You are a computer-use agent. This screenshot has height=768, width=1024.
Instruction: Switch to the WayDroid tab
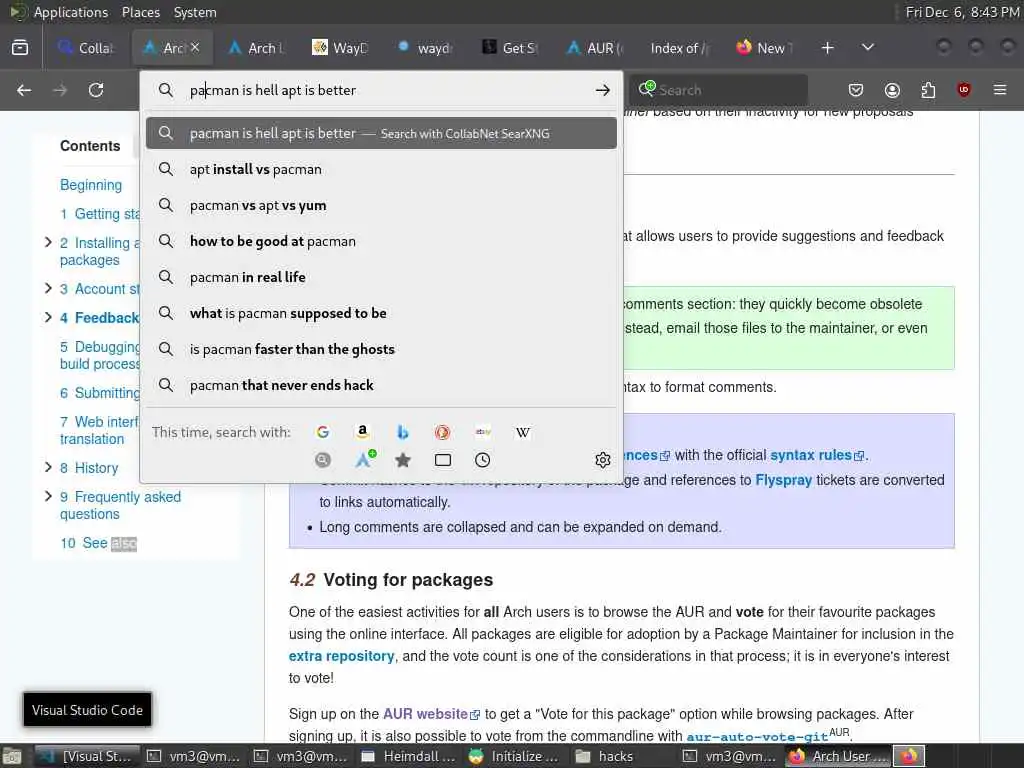coord(341,48)
